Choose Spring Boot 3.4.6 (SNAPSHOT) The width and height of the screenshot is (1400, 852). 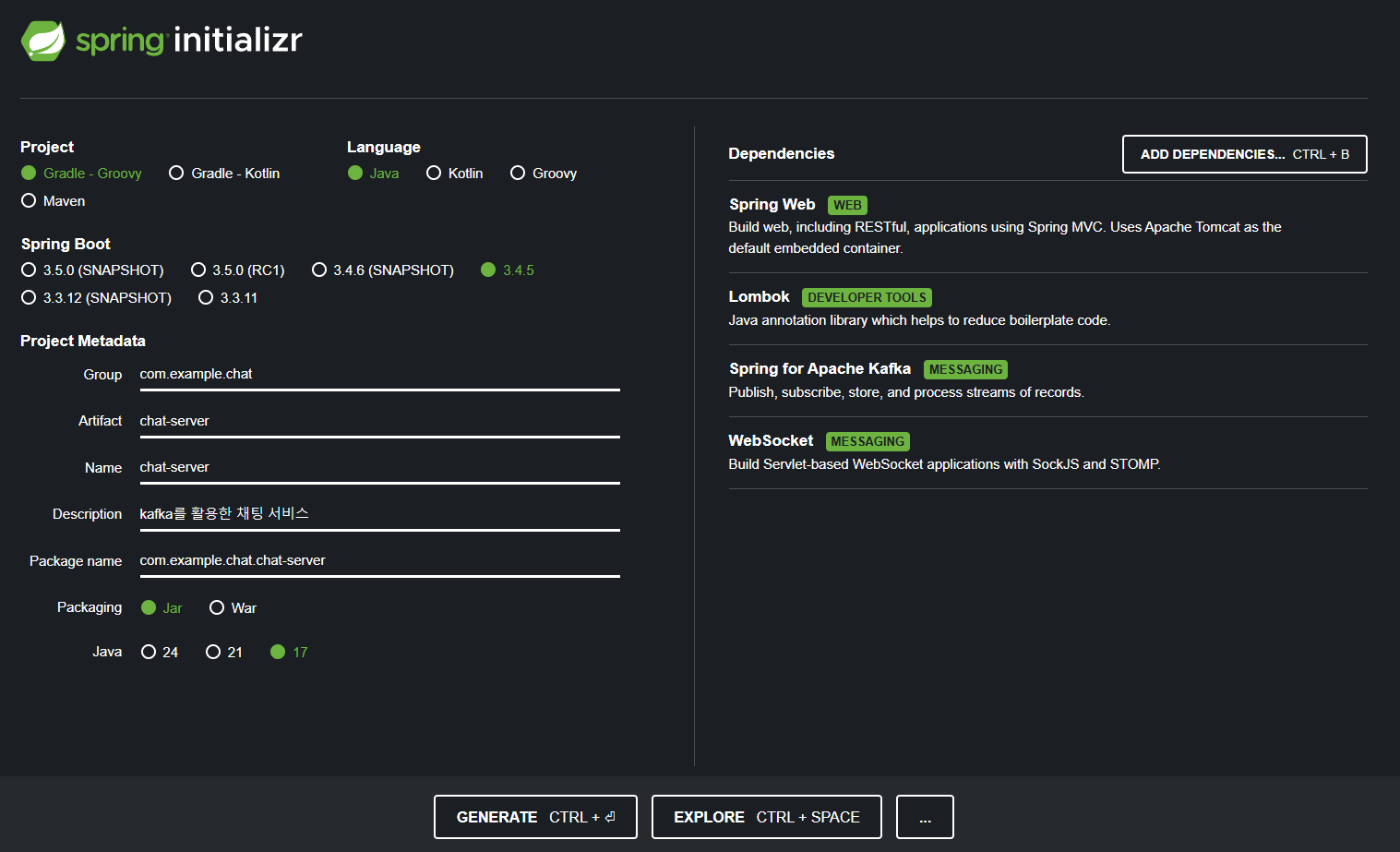[x=383, y=270]
